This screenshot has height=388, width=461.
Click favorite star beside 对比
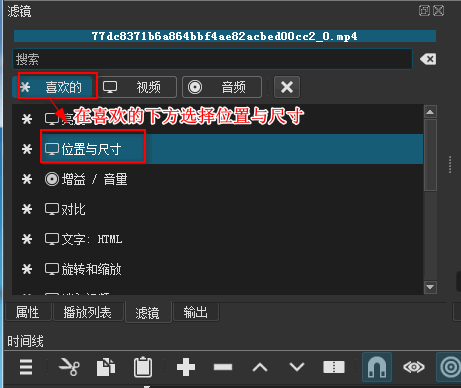pos(27,209)
